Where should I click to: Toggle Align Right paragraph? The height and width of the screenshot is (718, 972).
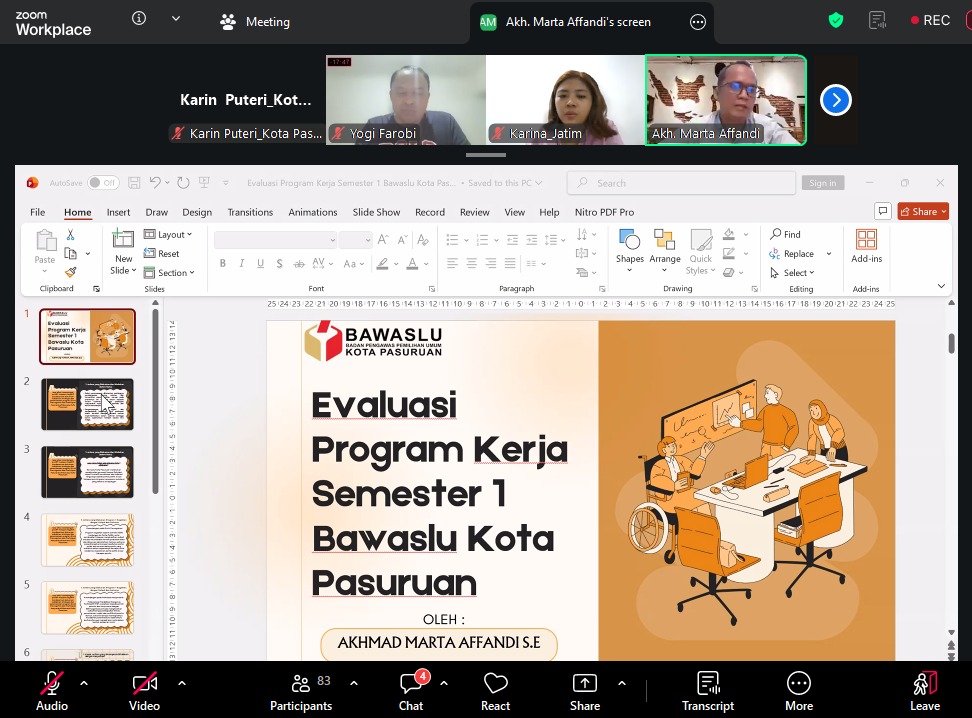click(490, 264)
